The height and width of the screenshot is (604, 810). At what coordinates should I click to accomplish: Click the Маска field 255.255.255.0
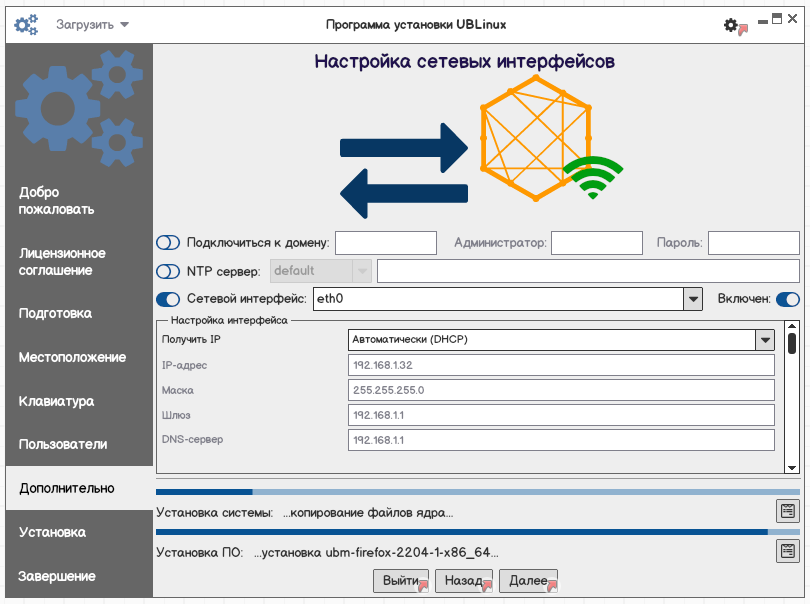click(x=561, y=390)
